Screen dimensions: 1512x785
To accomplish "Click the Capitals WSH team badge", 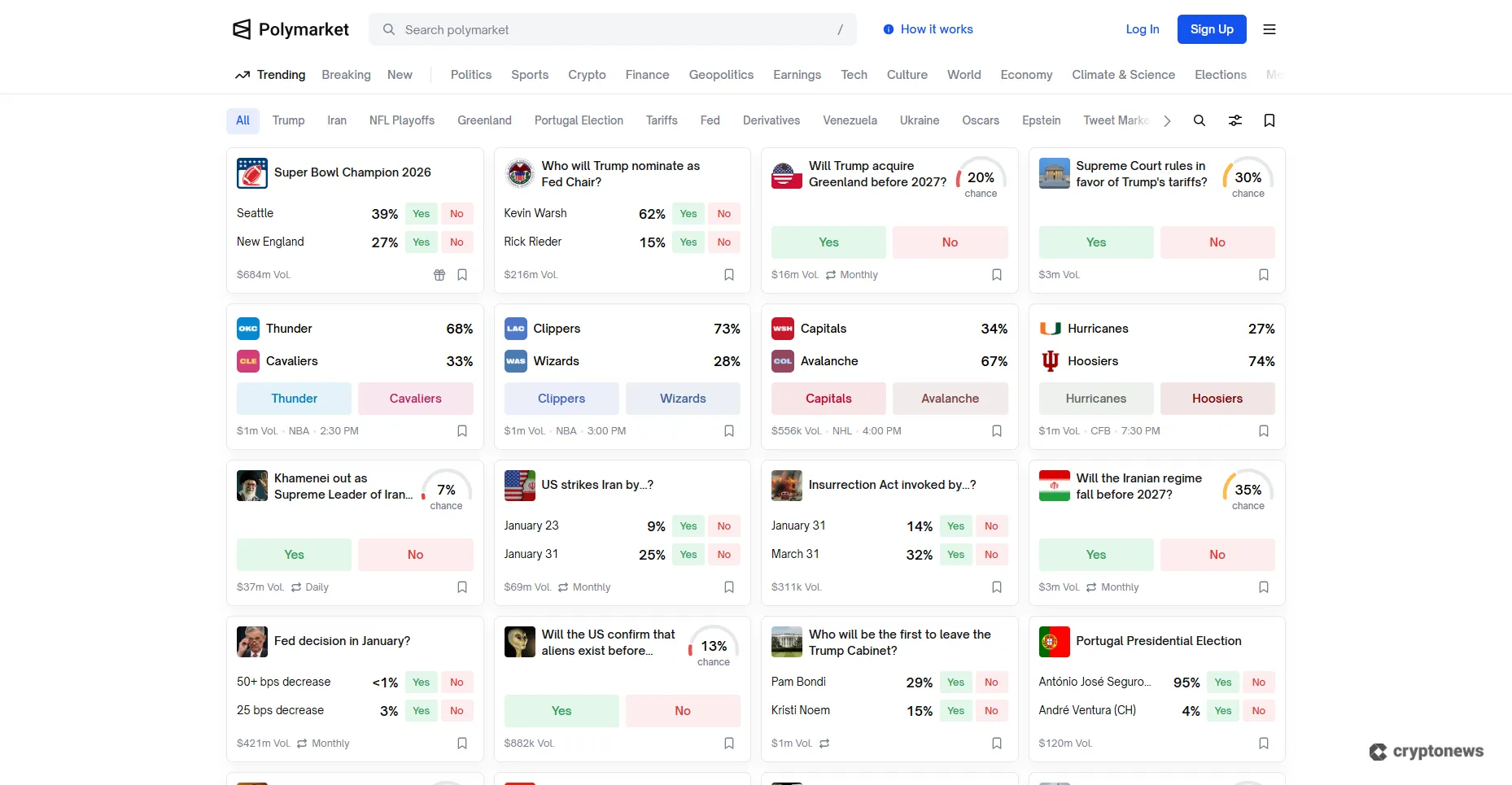I will tap(783, 329).
